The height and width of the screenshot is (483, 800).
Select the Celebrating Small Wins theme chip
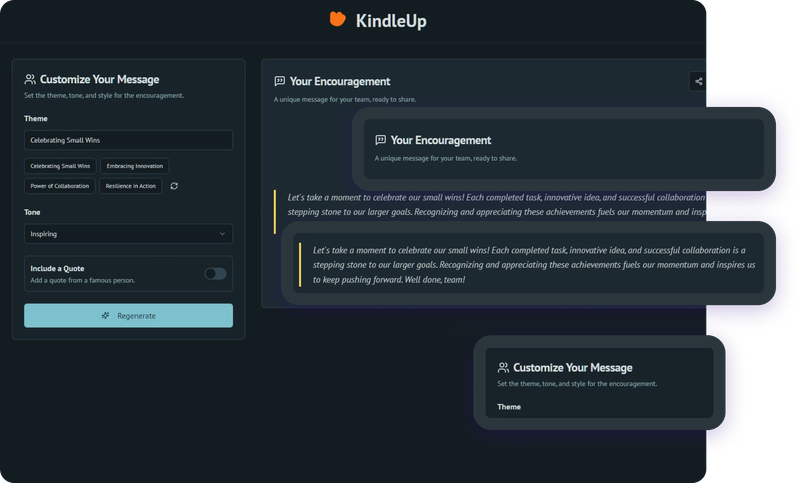(x=60, y=166)
